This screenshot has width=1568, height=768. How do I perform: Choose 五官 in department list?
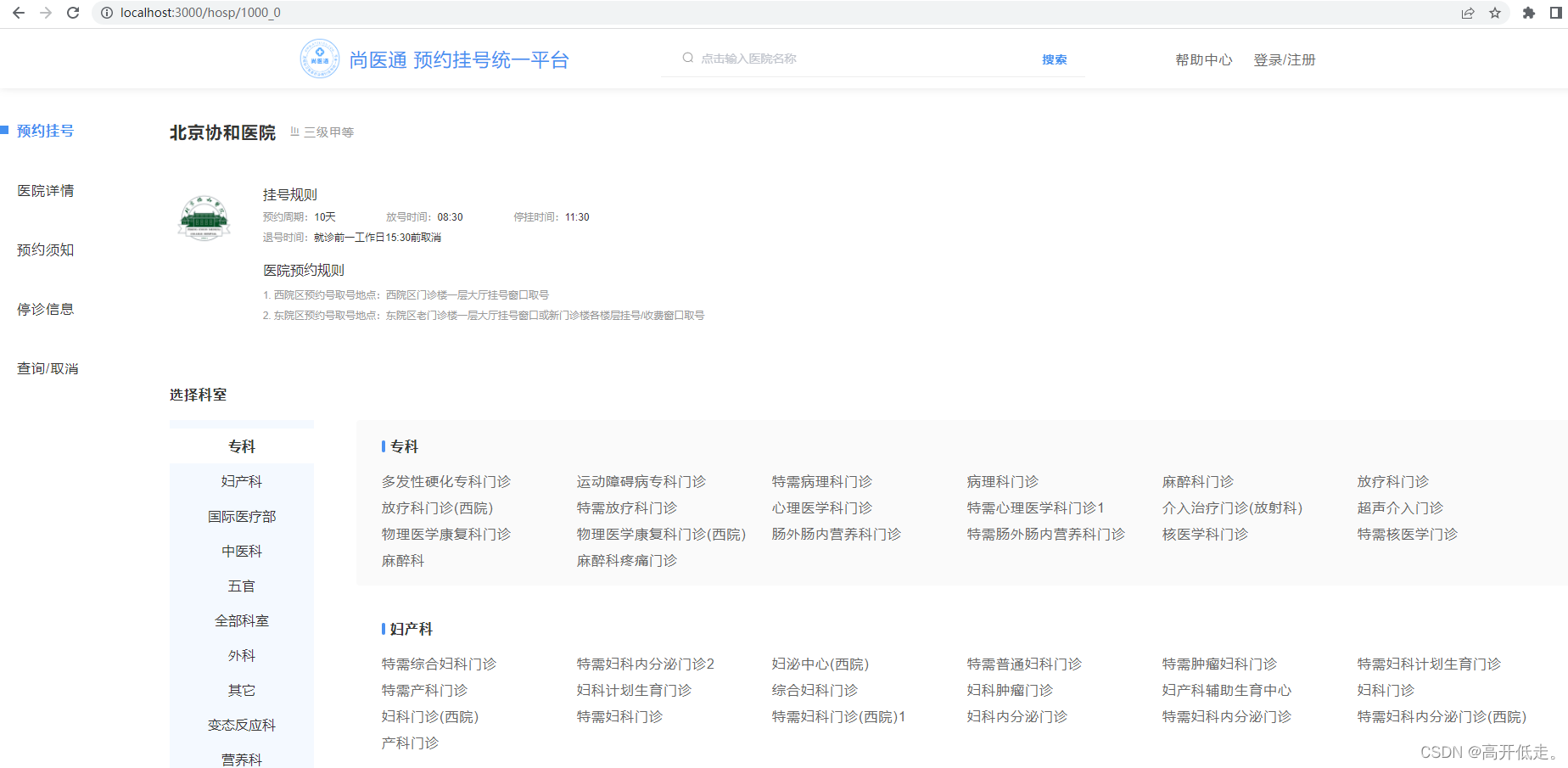coord(242,586)
